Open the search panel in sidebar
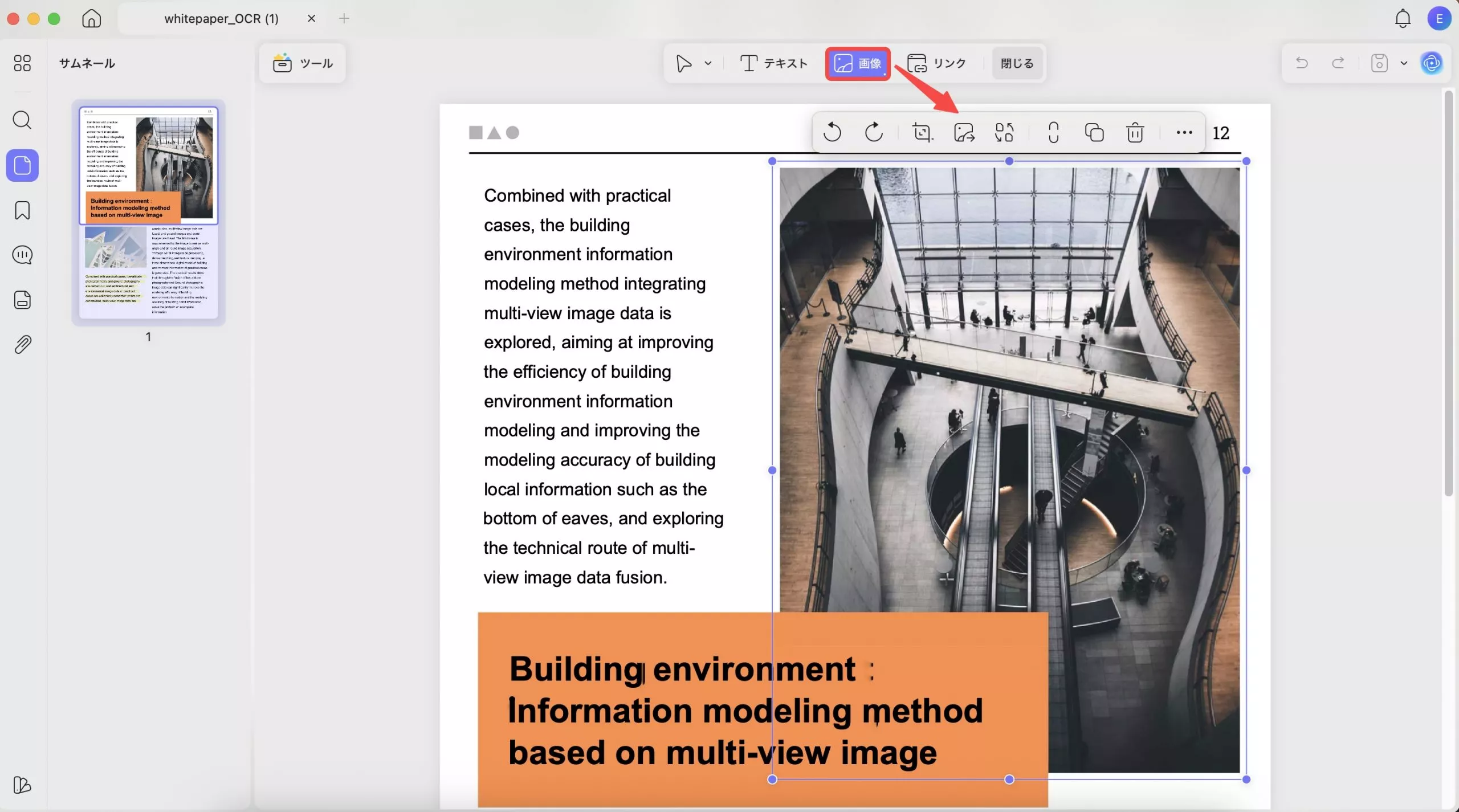 [x=22, y=120]
